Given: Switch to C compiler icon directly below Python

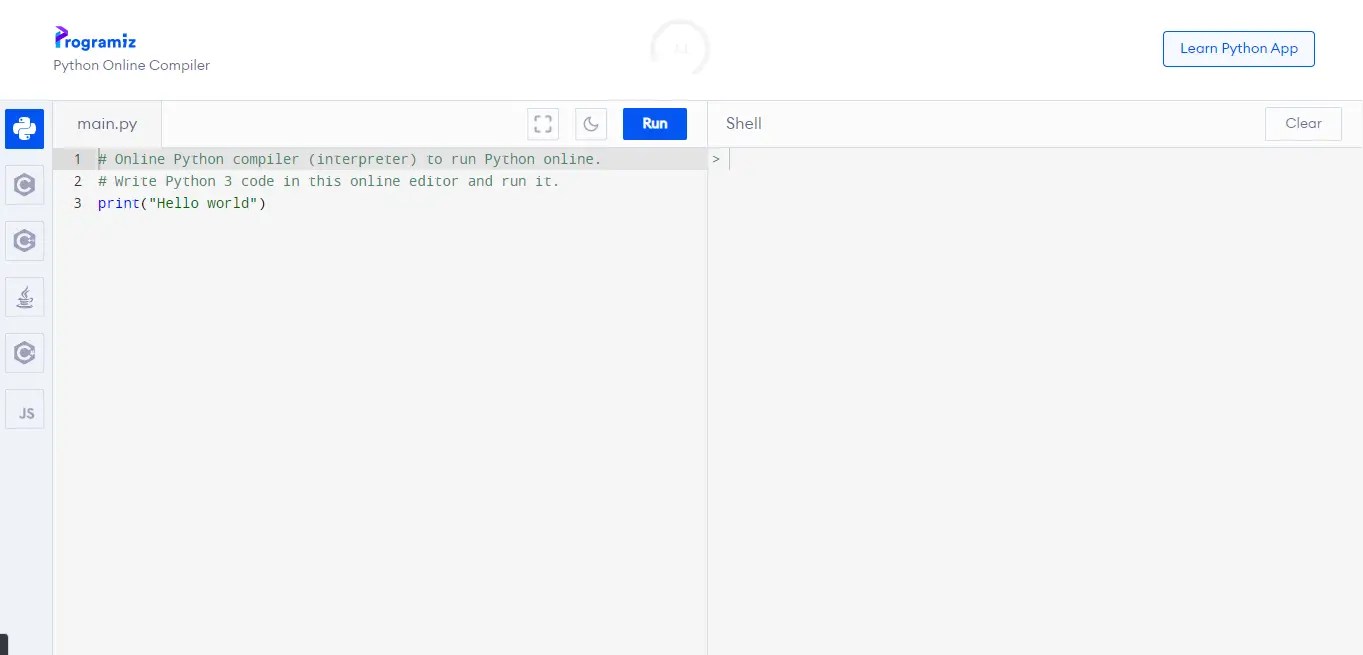Looking at the screenshot, I should (25, 185).
